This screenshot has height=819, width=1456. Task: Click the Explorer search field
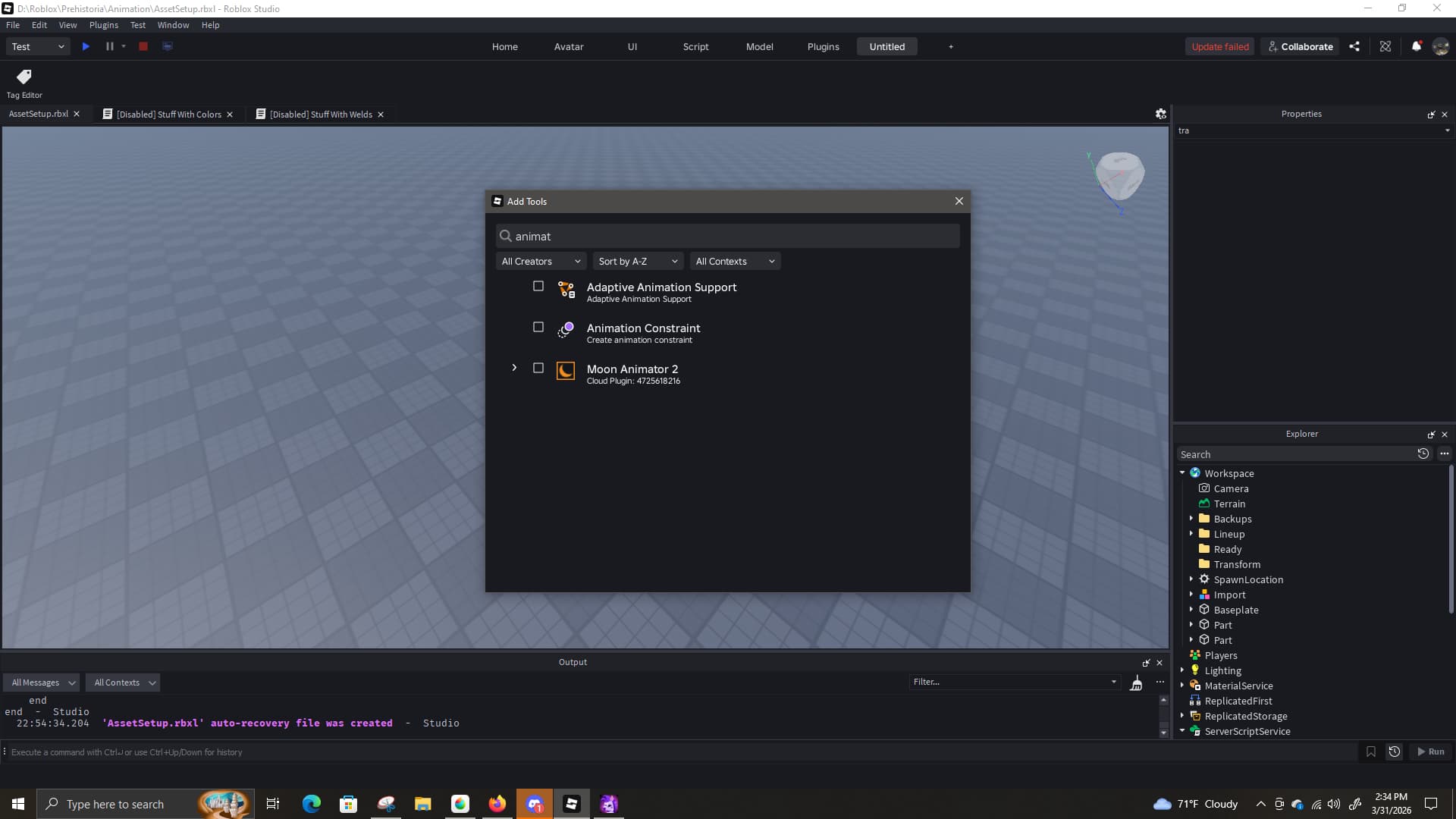1295,454
